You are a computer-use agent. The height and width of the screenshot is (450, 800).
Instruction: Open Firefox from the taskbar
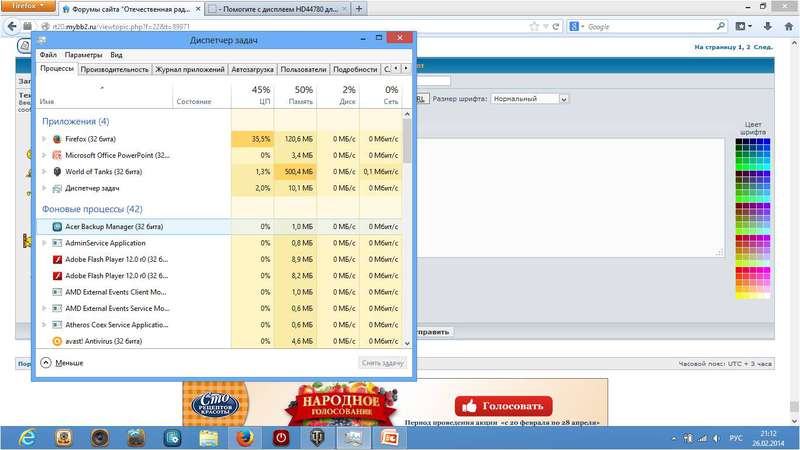coord(245,438)
